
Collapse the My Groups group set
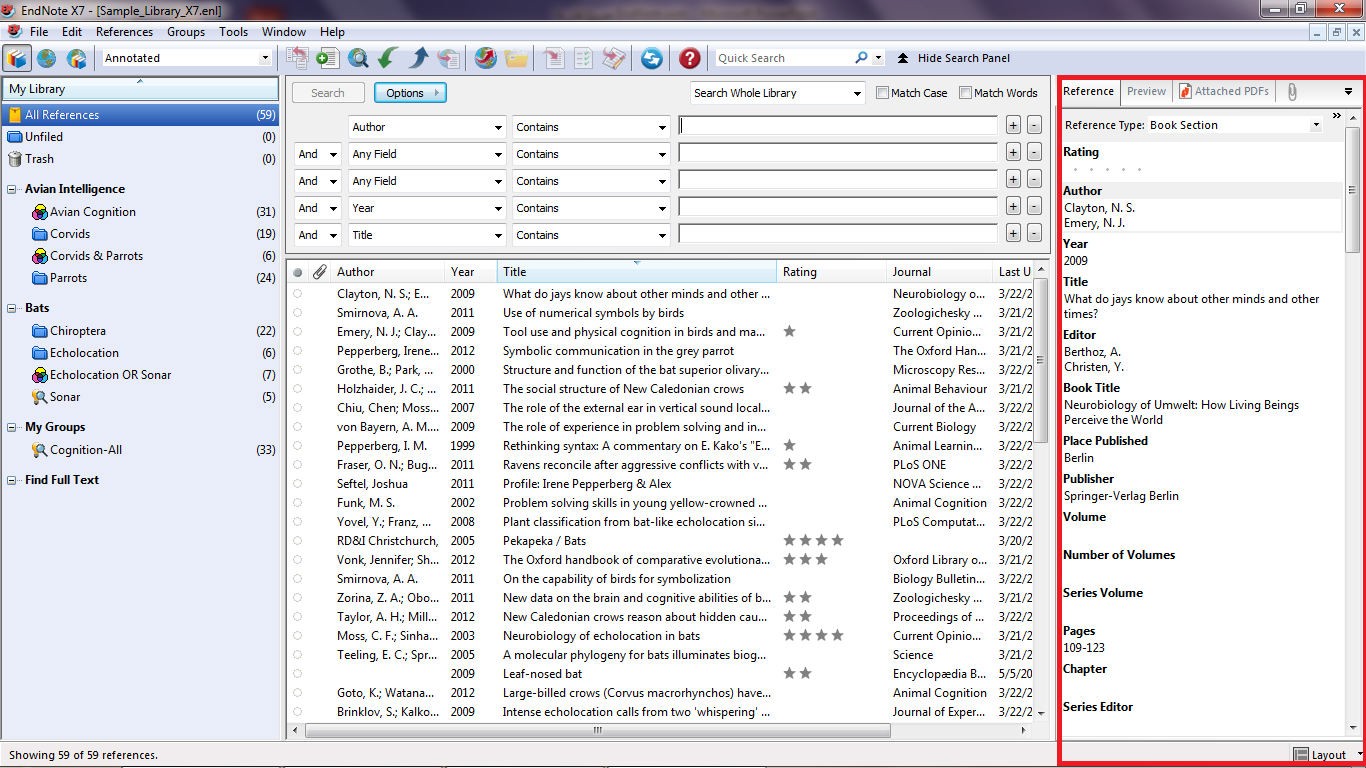pyautogui.click(x=12, y=427)
